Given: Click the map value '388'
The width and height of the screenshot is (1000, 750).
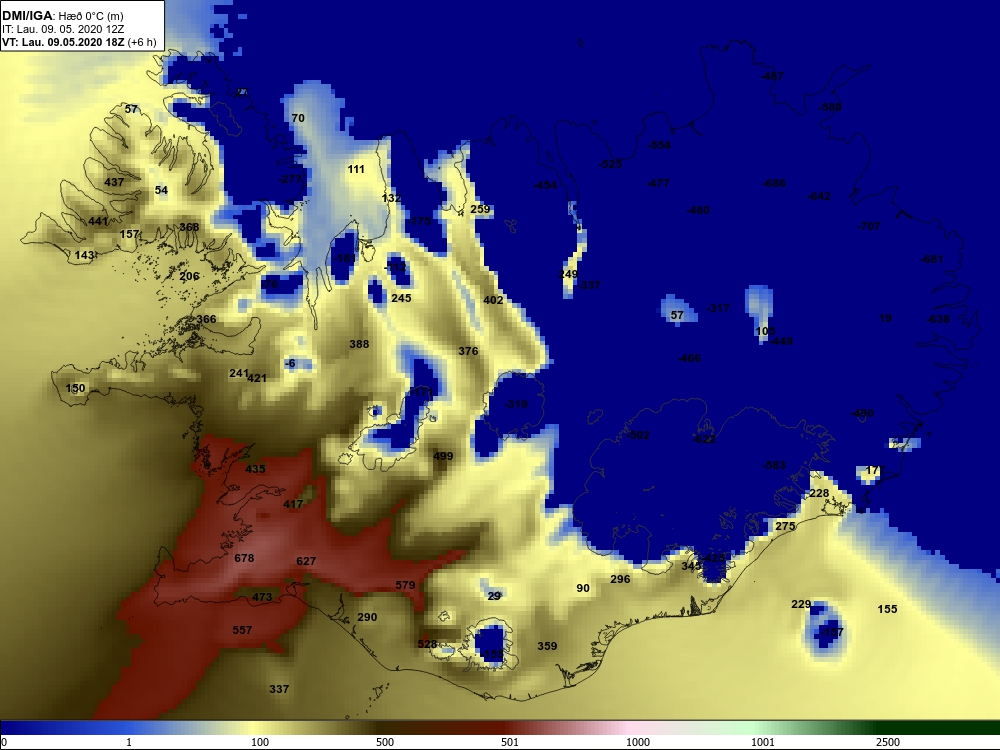Looking at the screenshot, I should pyautogui.click(x=359, y=344).
